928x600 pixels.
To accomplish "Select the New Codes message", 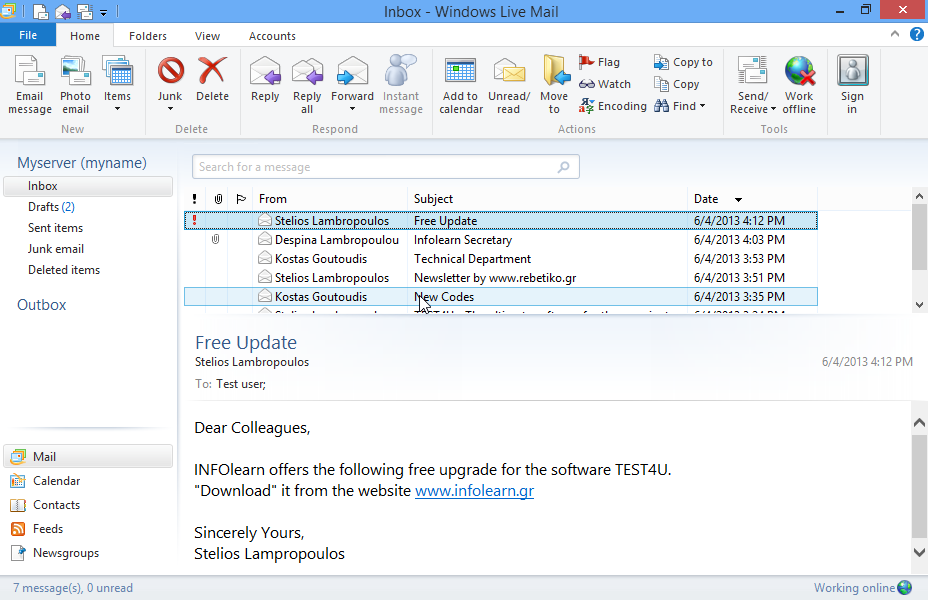I will click(501, 296).
